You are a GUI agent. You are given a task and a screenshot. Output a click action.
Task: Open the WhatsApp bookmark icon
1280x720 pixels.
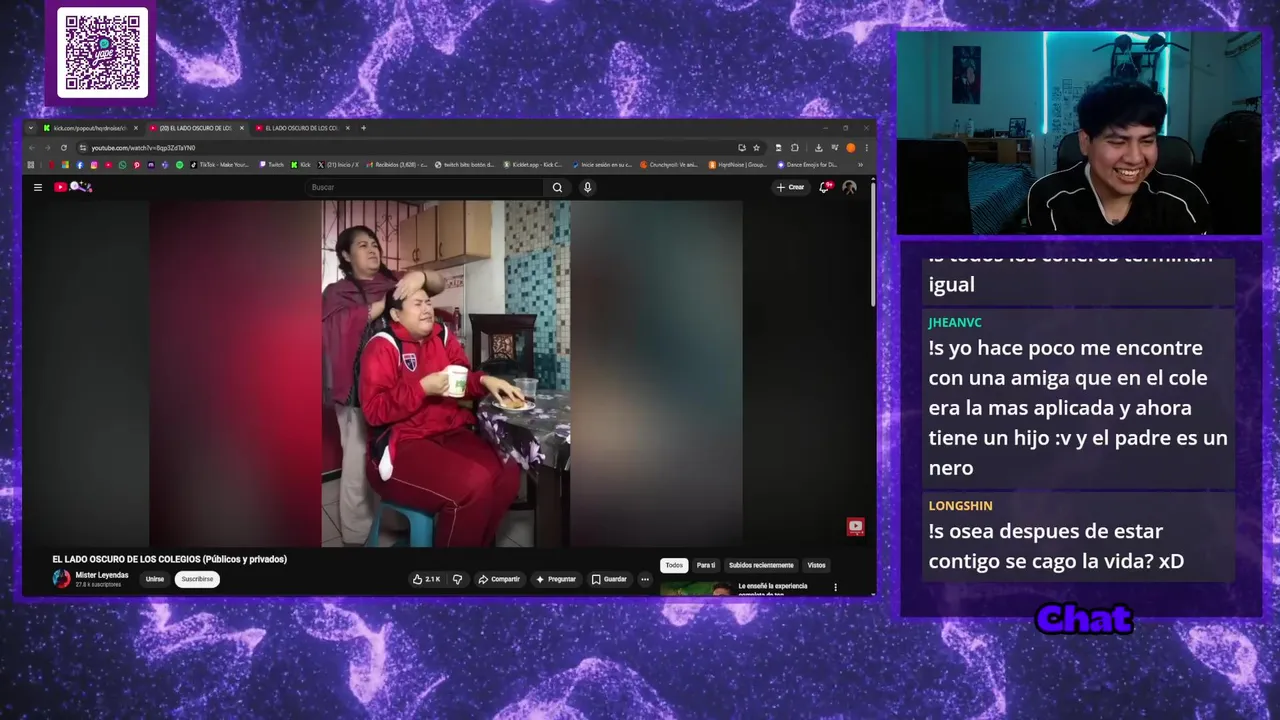(122, 165)
